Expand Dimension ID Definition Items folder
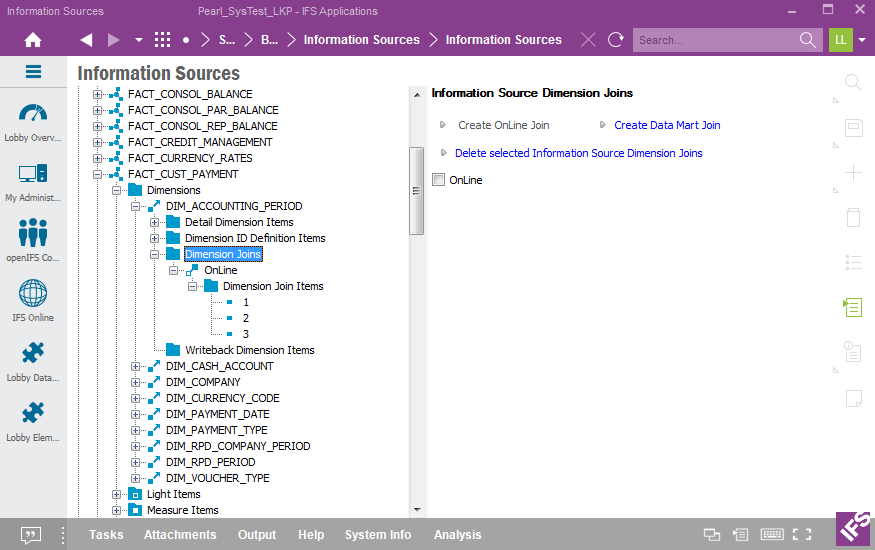Screen dimensions: 875x550 pos(154,238)
